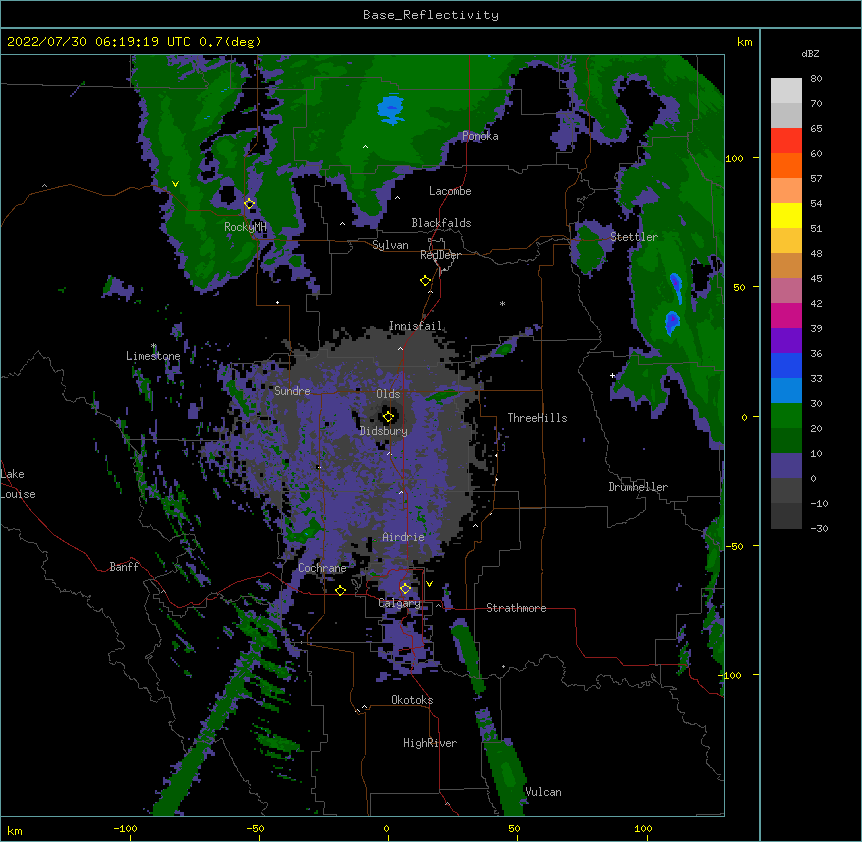
Task: Select the violet 39–36 dBZ legend swatch
Action: 786,341
